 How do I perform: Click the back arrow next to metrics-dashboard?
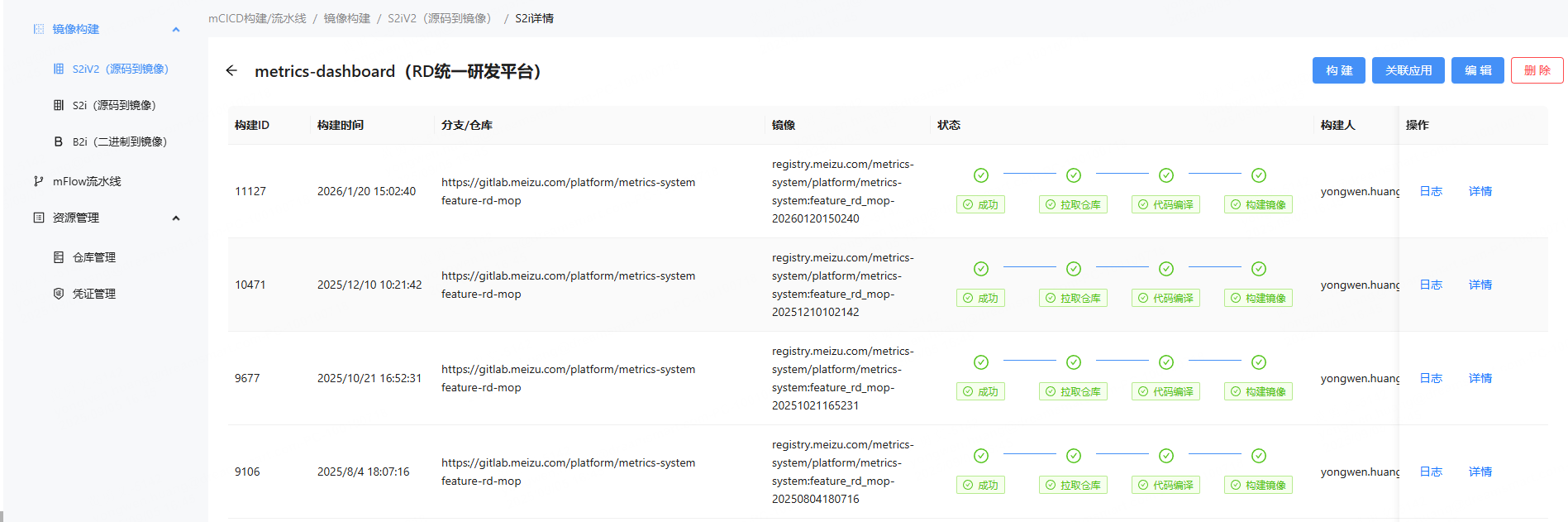click(231, 71)
